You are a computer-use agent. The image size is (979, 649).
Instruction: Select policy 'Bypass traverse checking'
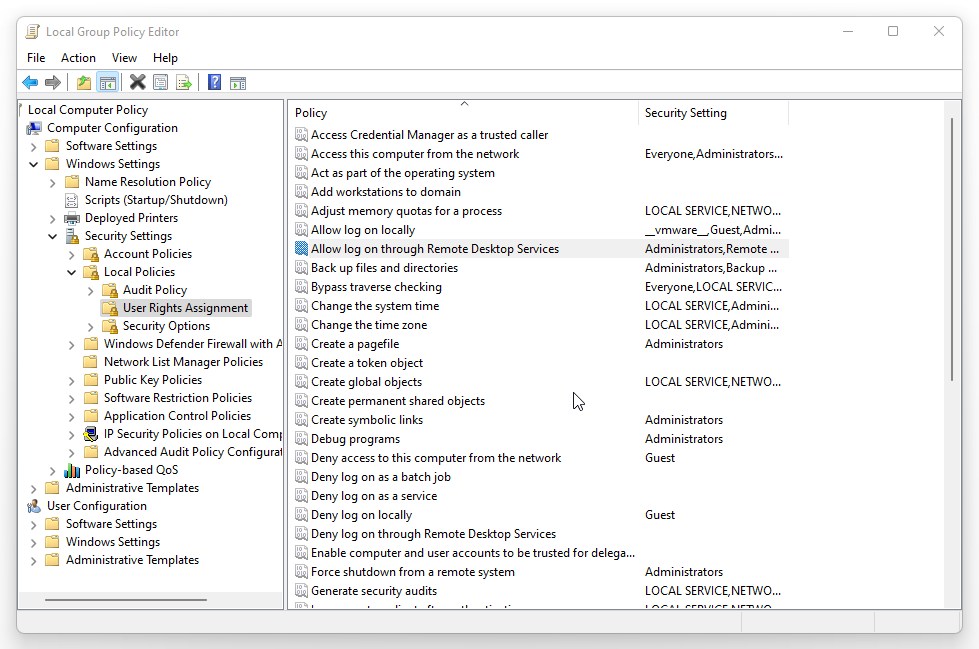376,287
